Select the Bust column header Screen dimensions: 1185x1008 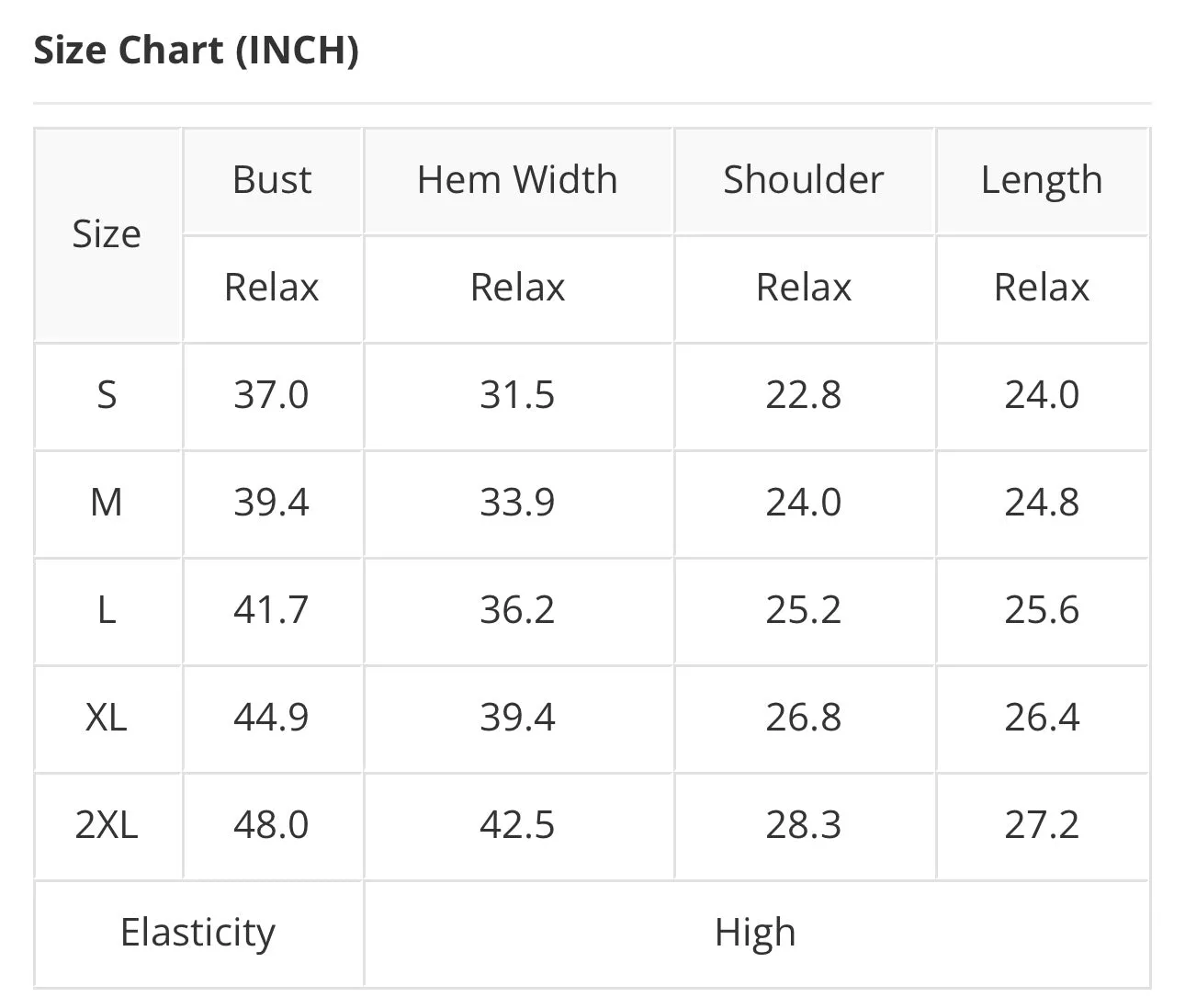point(272,179)
